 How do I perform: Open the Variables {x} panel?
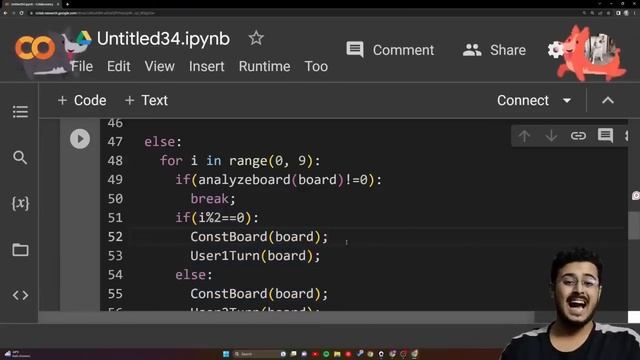click(x=20, y=203)
